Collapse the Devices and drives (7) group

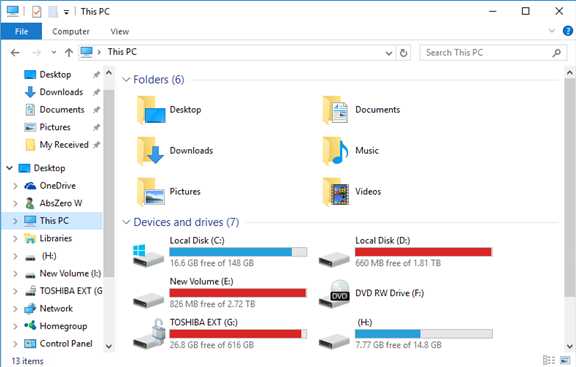[126, 222]
